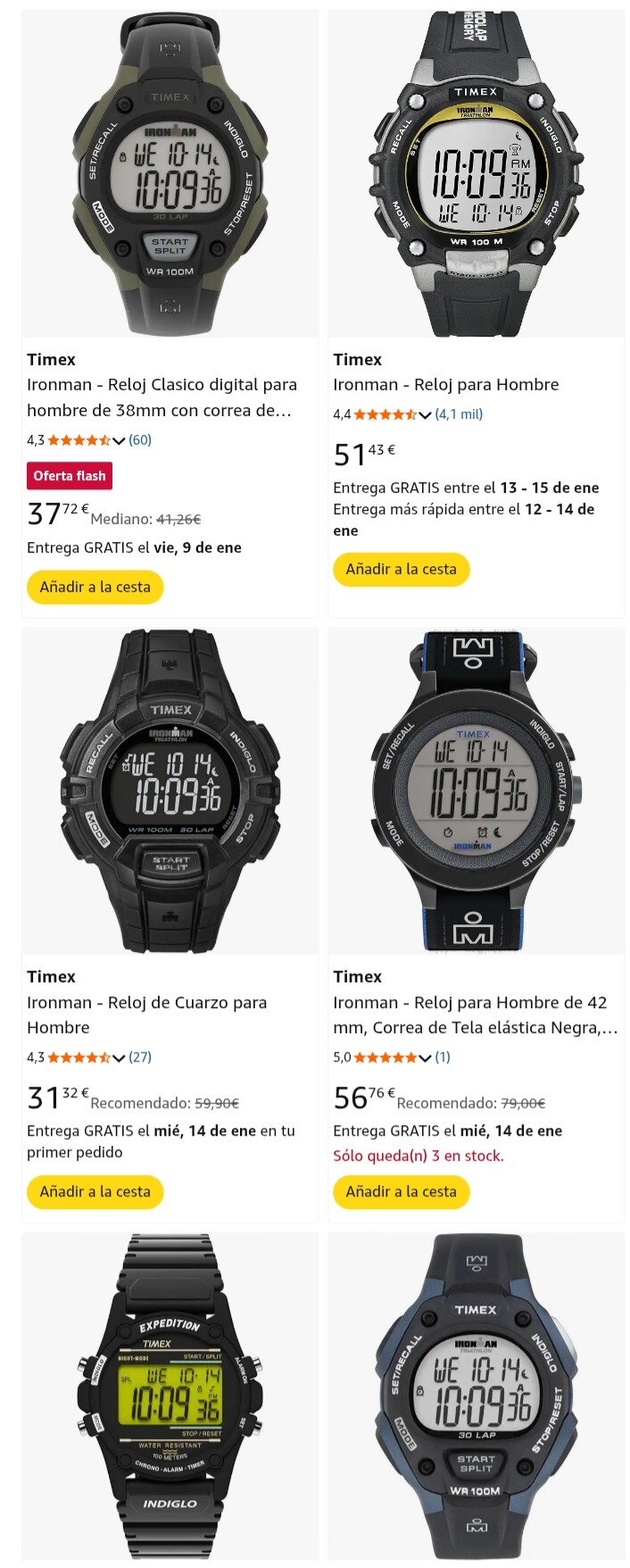Open the 'Correa de Tela elástica Negra' product title
The width and height of the screenshot is (630, 1568).
476,1015
